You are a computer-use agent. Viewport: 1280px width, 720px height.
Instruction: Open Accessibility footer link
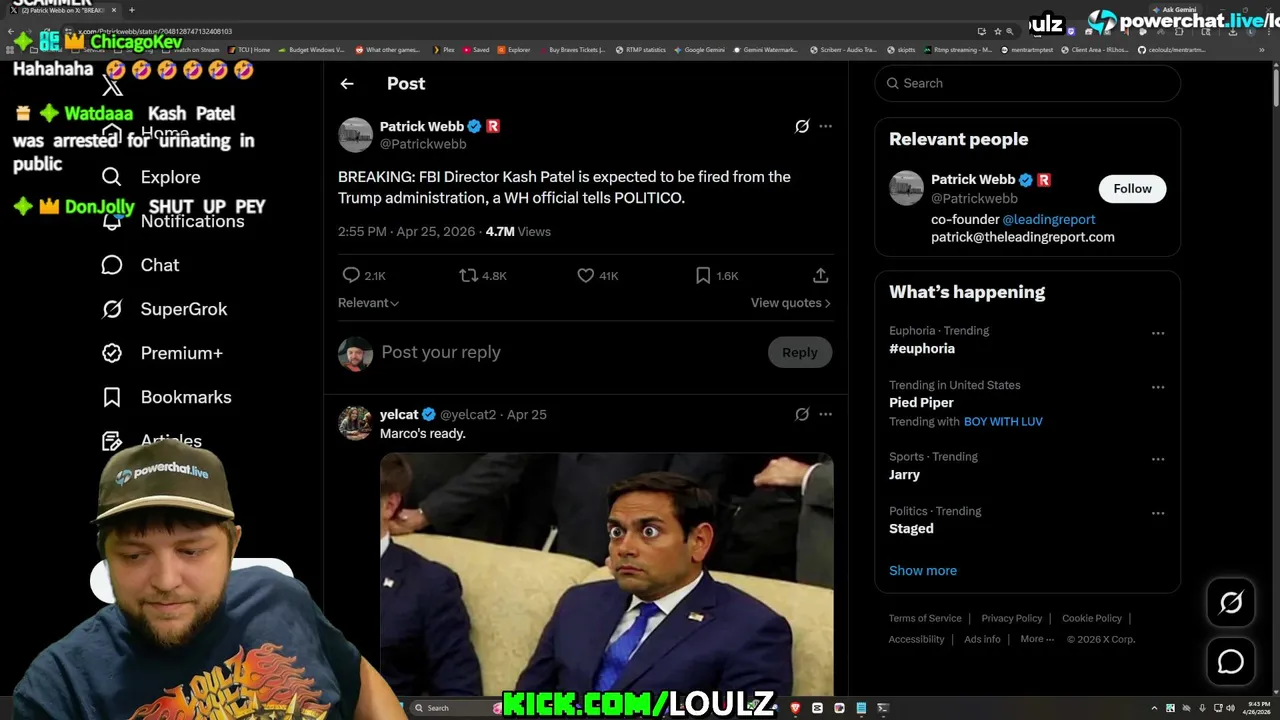coord(916,639)
